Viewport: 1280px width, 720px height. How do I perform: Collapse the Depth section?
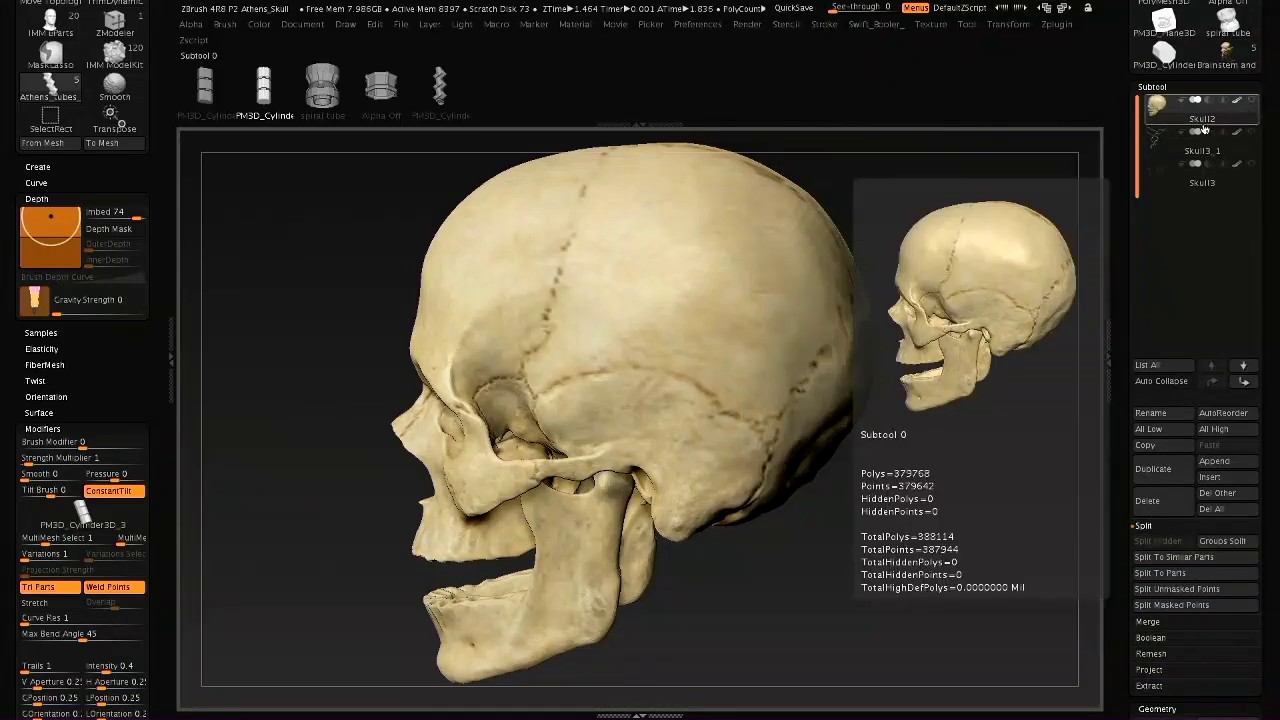[36, 199]
